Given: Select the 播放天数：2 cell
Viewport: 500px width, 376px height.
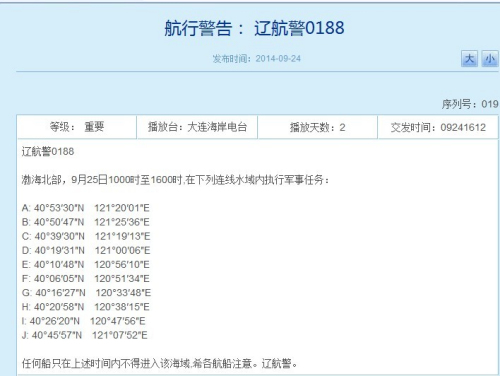Looking at the screenshot, I should click(317, 127).
